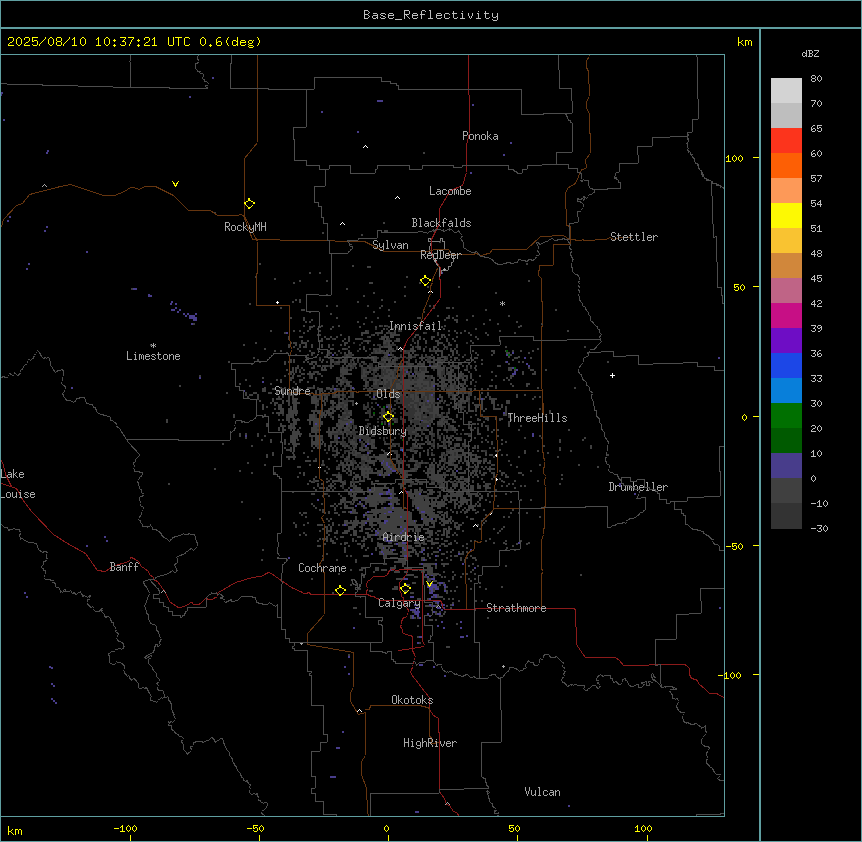Click the dBZ legend heading

click(810, 53)
